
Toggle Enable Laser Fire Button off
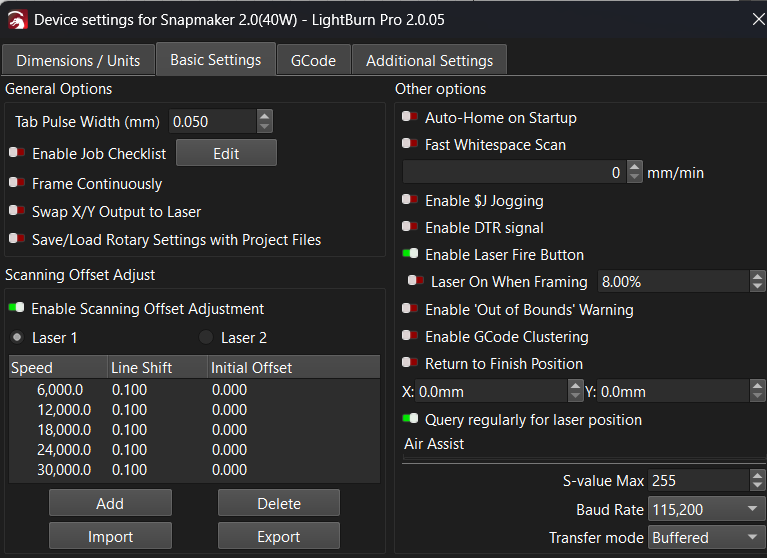(410, 255)
